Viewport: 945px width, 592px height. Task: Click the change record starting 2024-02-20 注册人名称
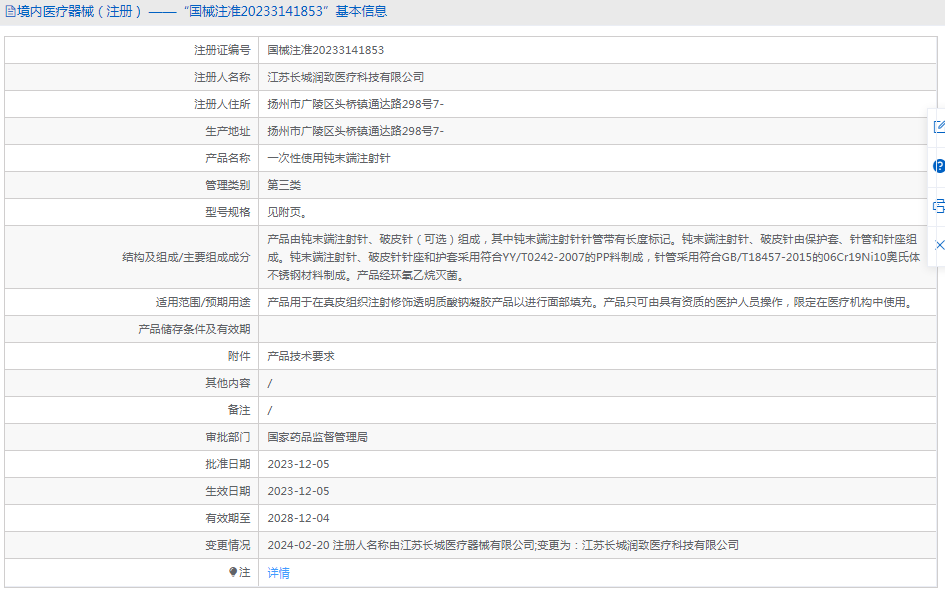pos(503,545)
